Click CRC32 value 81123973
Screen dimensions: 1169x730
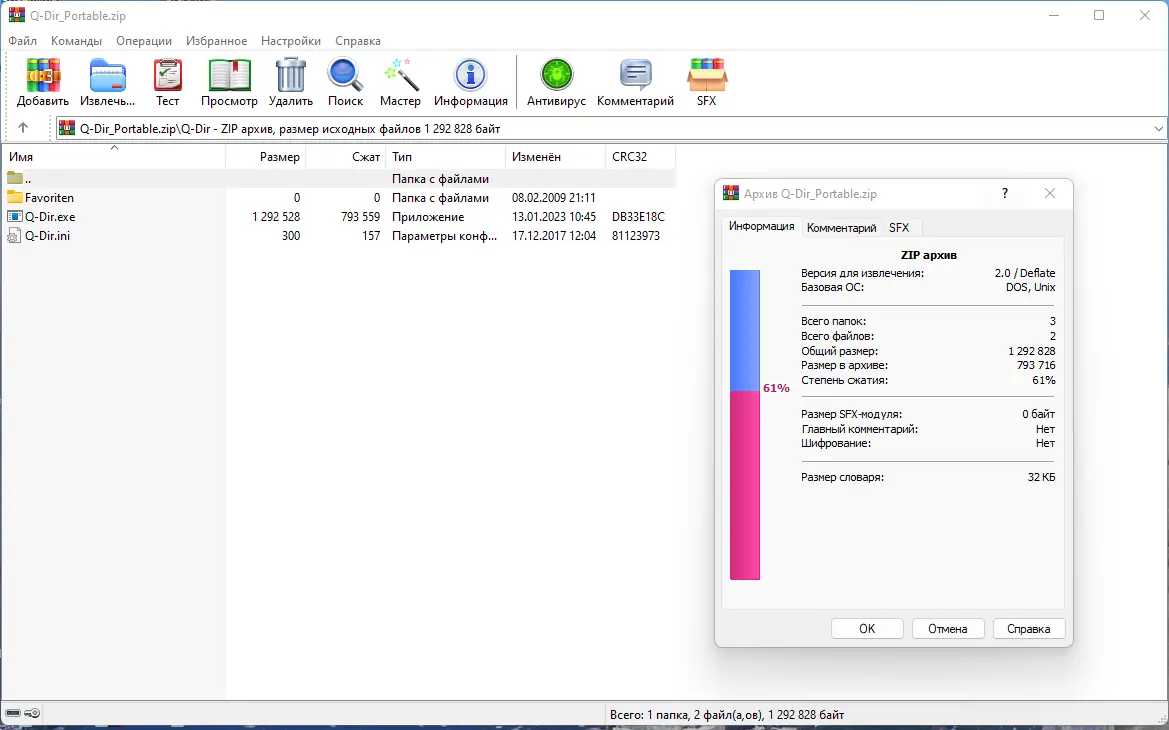pyautogui.click(x=636, y=236)
